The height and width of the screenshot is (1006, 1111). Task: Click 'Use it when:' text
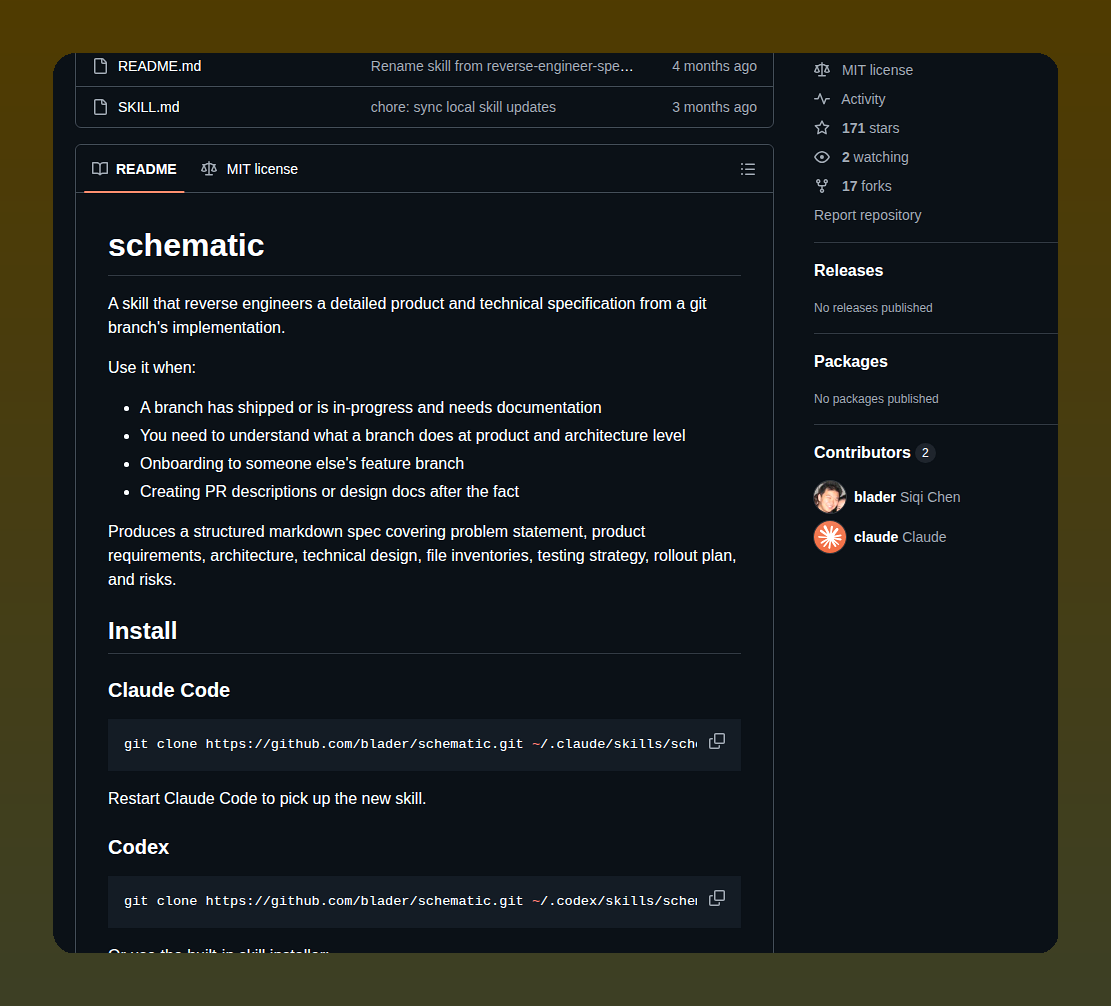(x=152, y=368)
